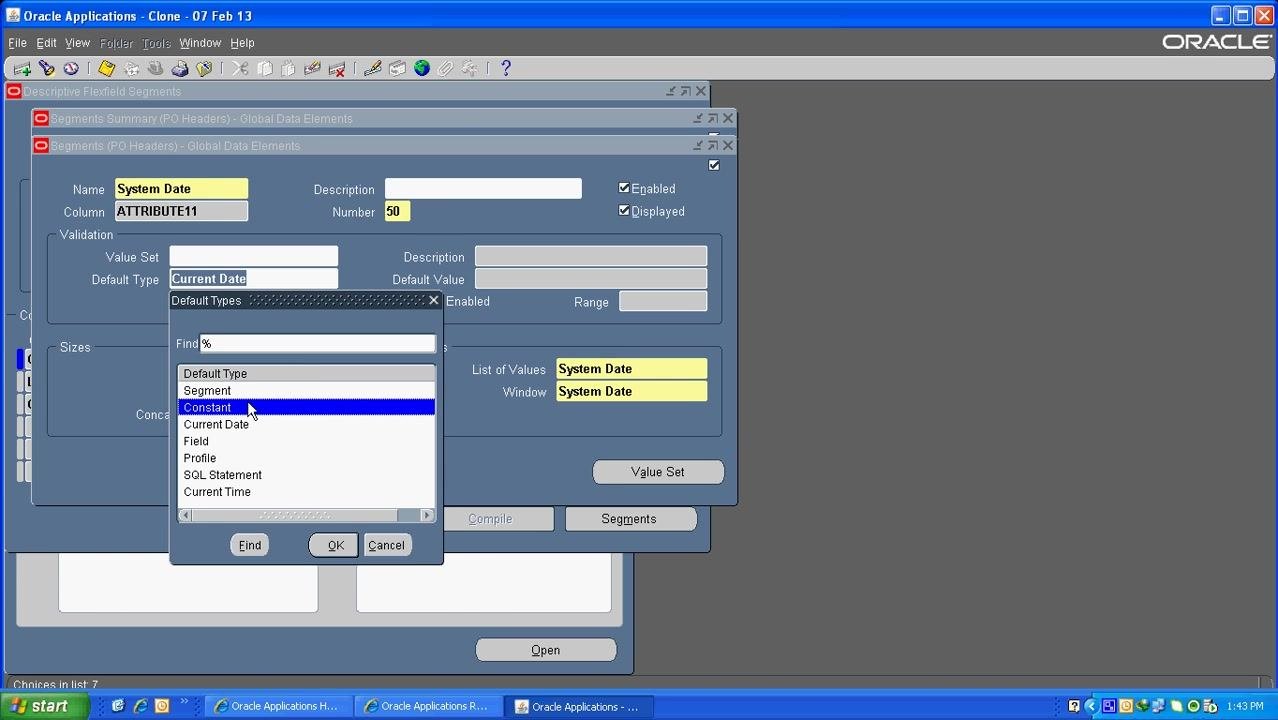Click the Number field showing 50
This screenshot has width=1278, height=720.
point(397,212)
